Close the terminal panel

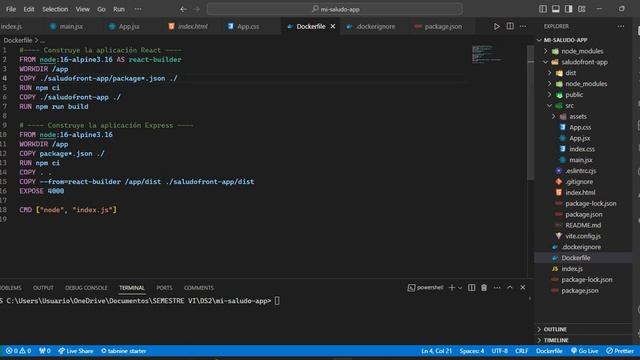tap(522, 288)
